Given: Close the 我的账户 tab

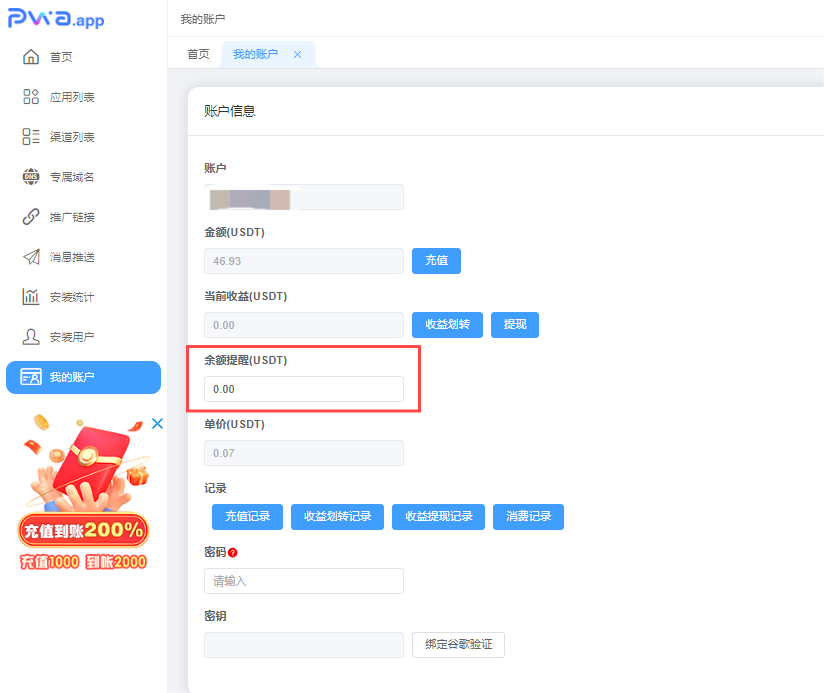Looking at the screenshot, I should tap(297, 55).
